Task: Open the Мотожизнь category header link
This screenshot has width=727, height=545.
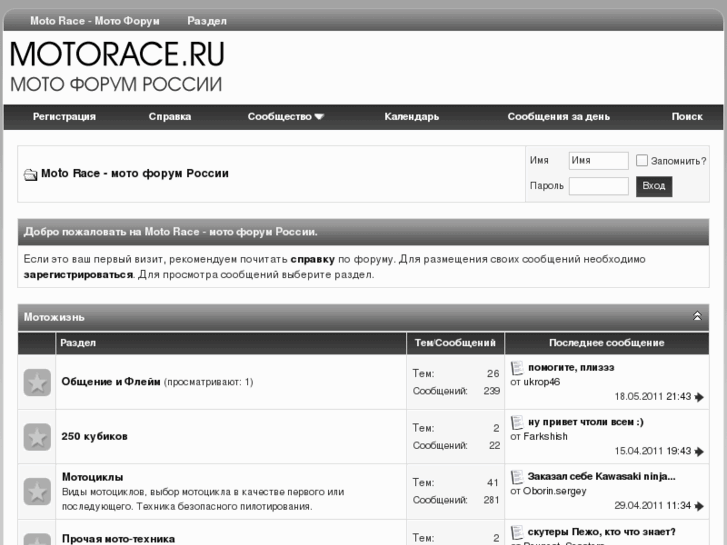Action: click(54, 317)
